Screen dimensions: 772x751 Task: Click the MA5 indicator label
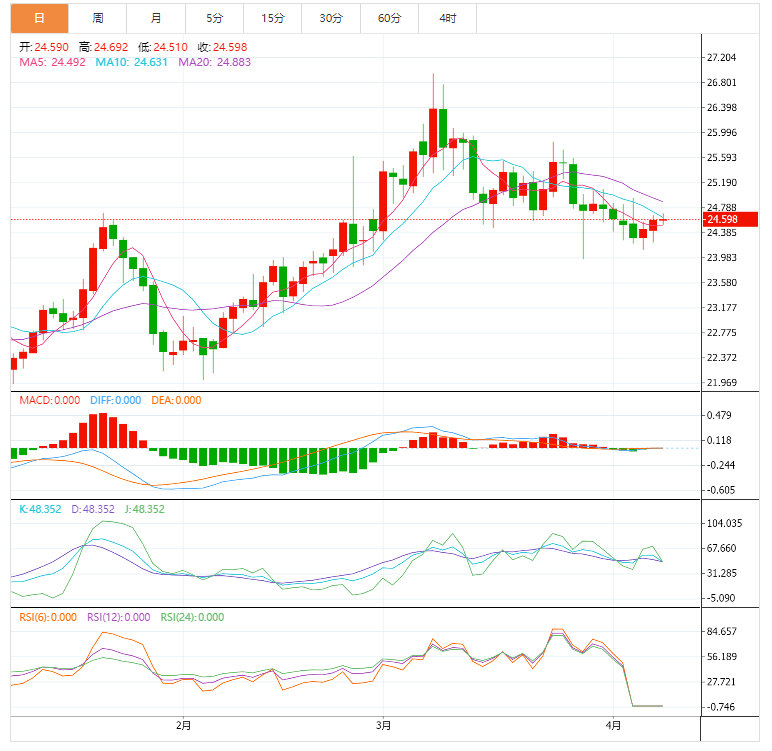coord(52,62)
